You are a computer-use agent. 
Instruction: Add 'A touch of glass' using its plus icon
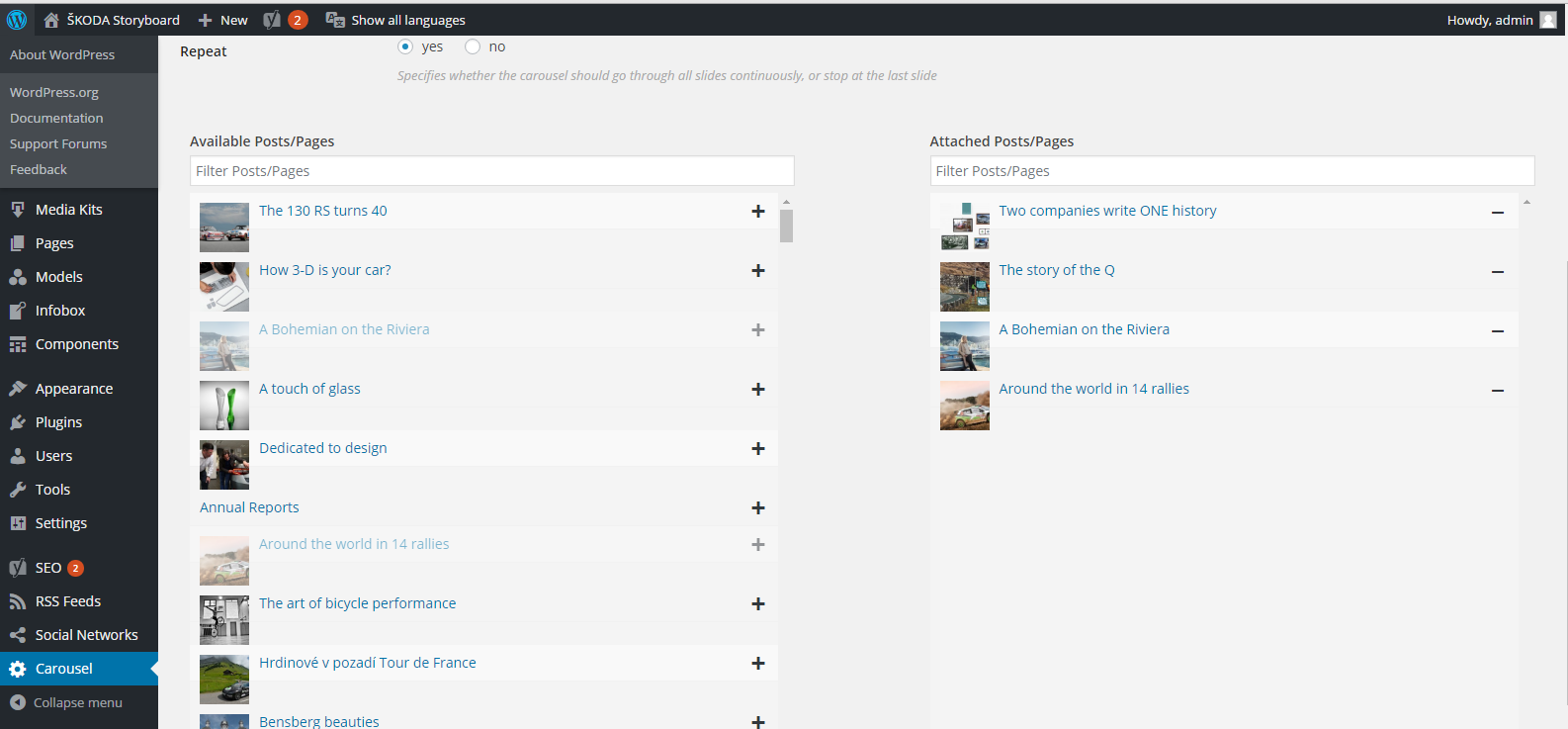click(x=758, y=389)
